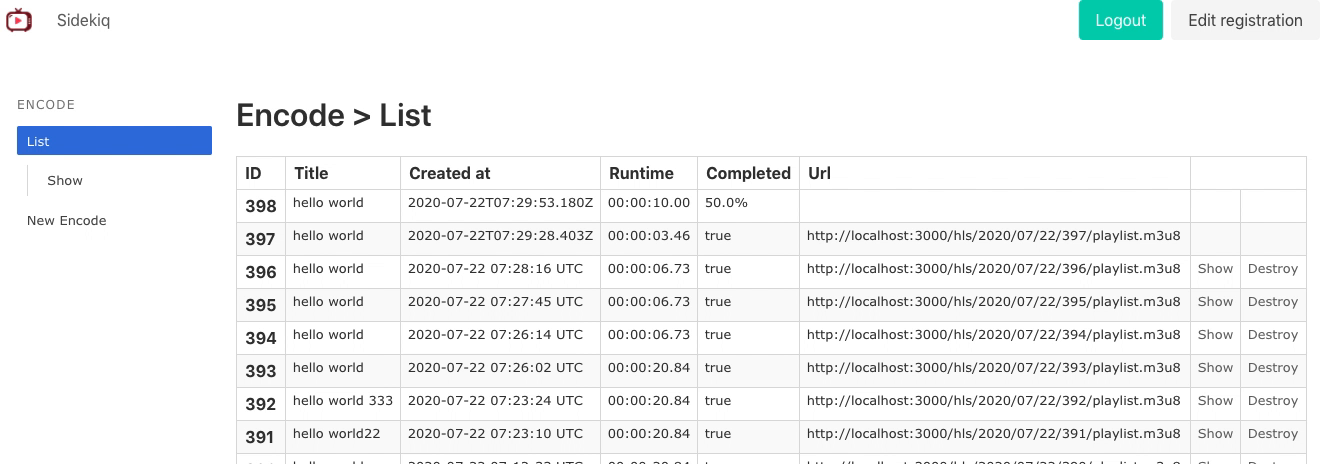
Task: Click the 50.0% completed cell of 398
Action: point(726,202)
